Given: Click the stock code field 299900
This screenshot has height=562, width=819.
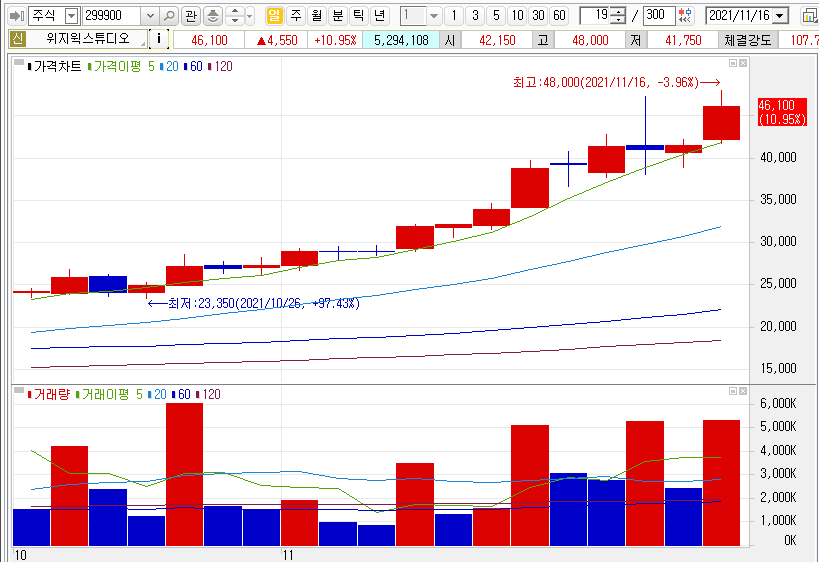Looking at the screenshot, I should tap(111, 16).
